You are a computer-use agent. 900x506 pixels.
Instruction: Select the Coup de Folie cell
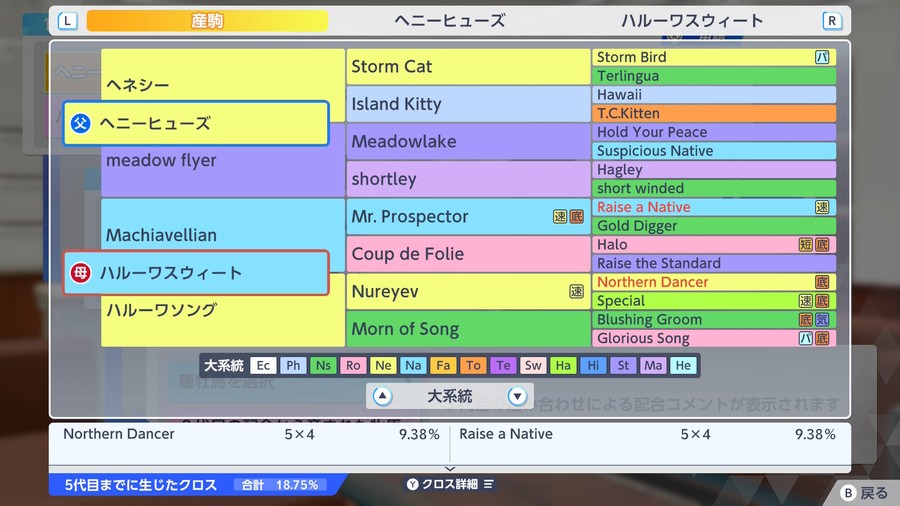(468, 254)
